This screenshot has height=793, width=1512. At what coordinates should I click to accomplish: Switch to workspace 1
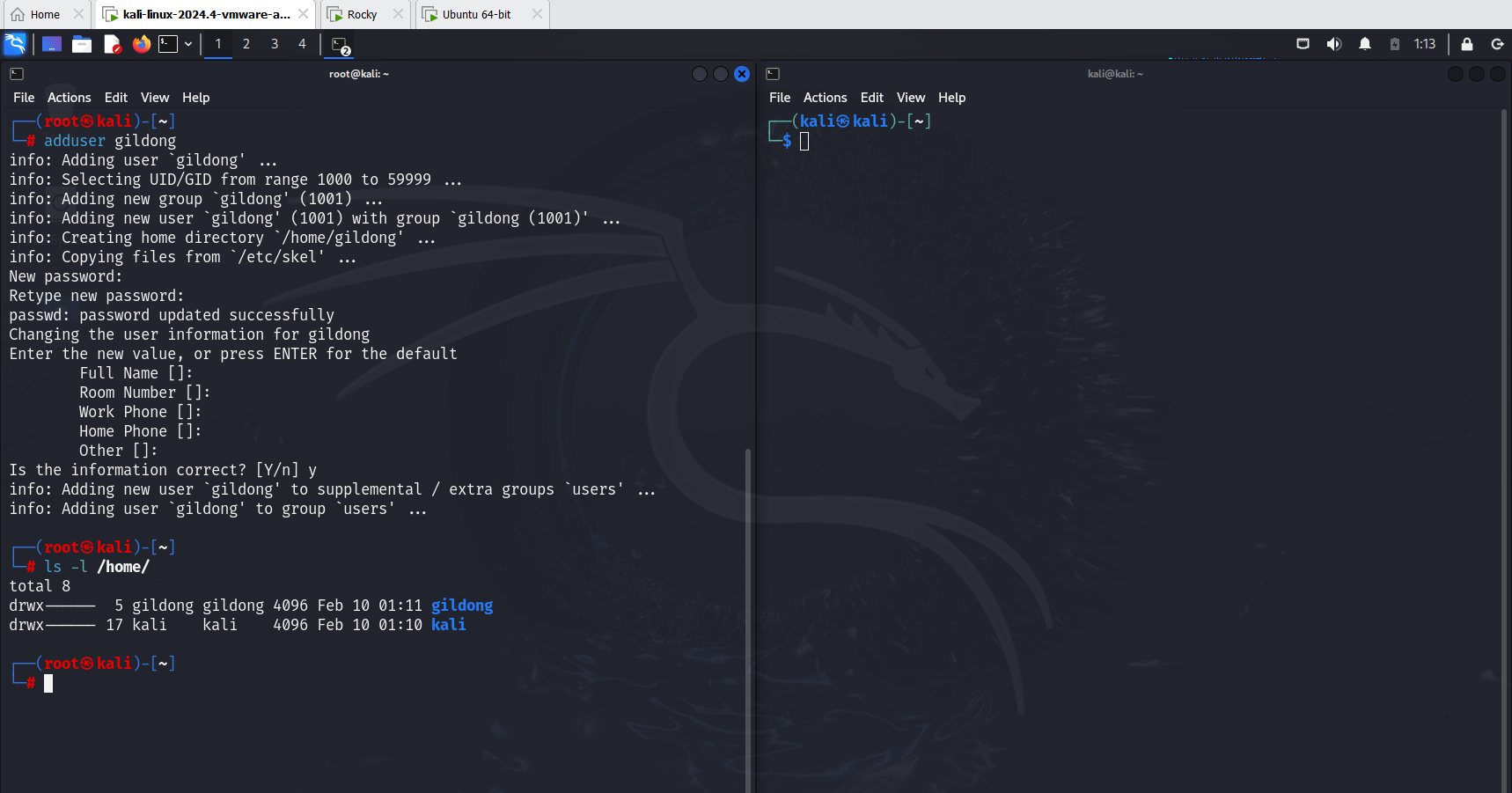point(218,44)
